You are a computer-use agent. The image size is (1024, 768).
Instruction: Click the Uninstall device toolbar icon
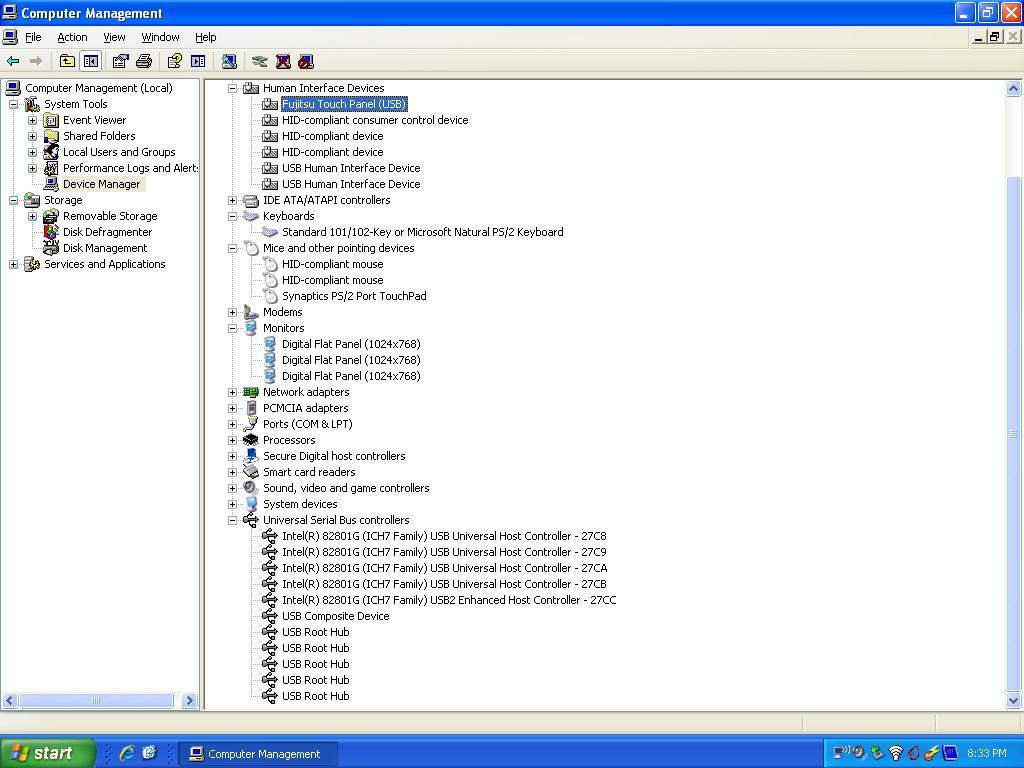pos(283,61)
